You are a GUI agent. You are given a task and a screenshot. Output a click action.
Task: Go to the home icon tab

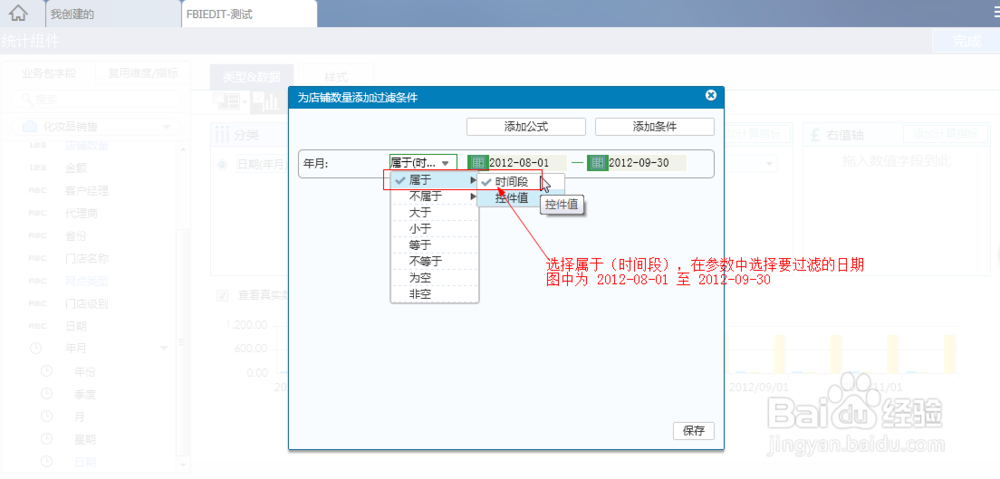[x=18, y=13]
